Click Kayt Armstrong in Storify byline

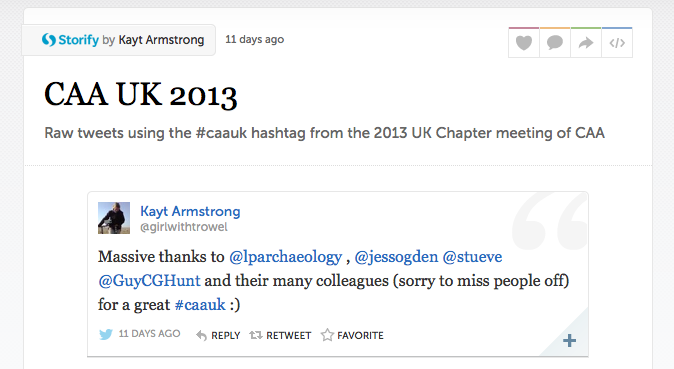(x=161, y=40)
